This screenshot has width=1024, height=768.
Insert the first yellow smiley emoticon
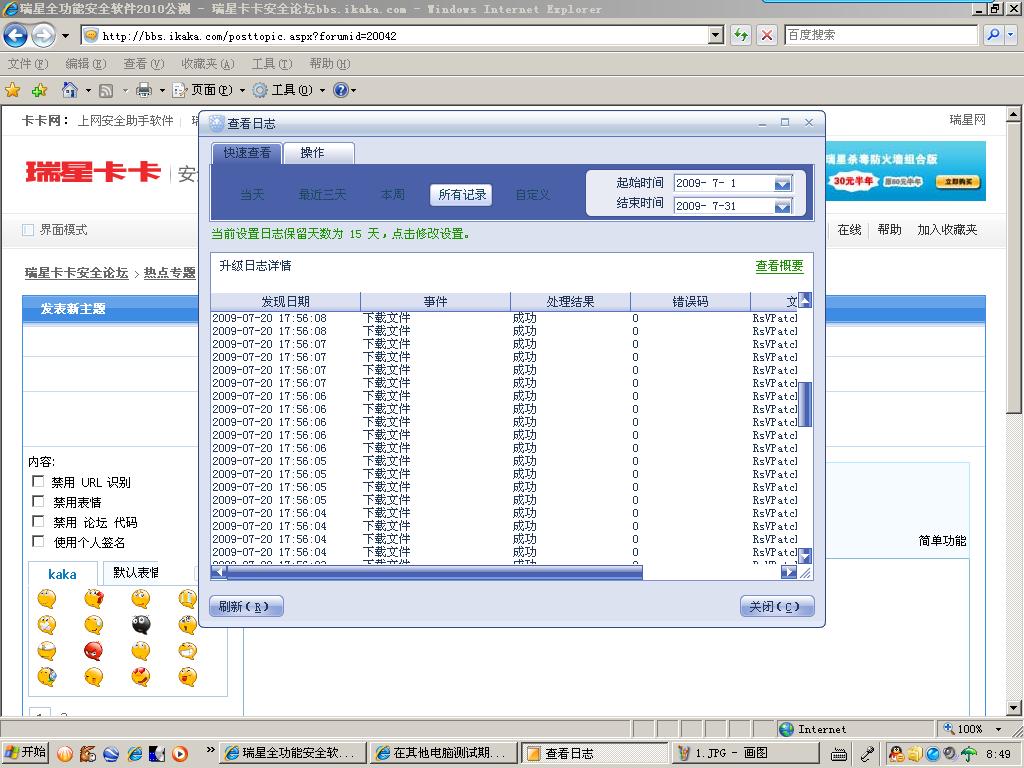tap(46, 598)
